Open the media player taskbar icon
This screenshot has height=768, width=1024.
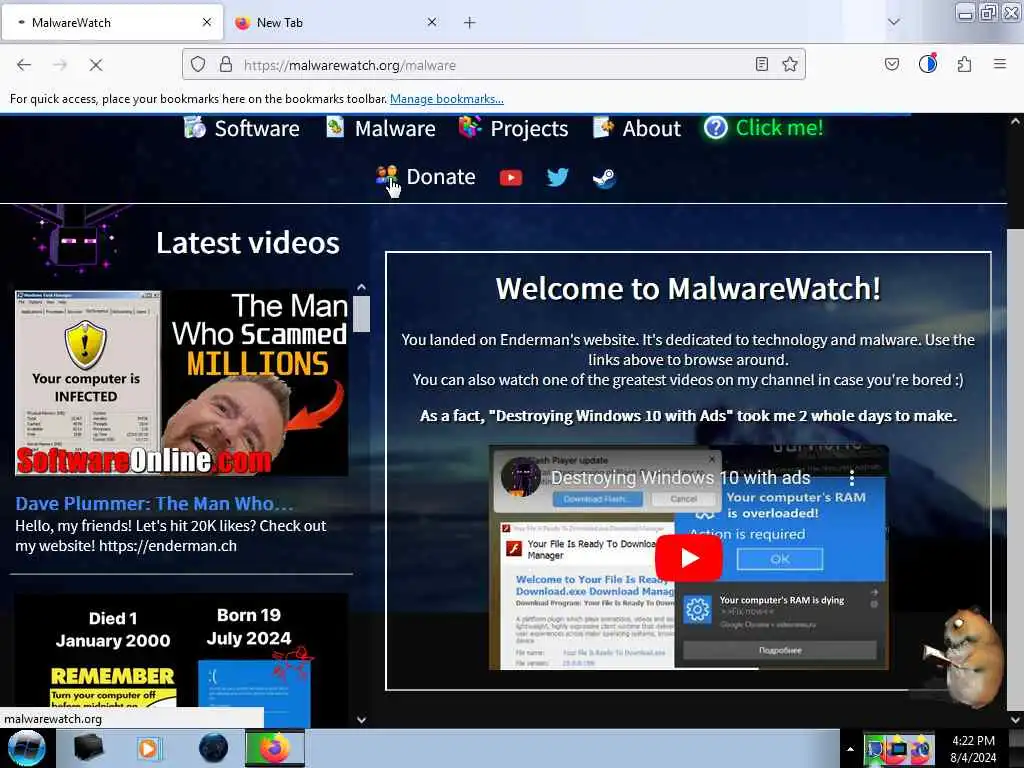pos(149,748)
